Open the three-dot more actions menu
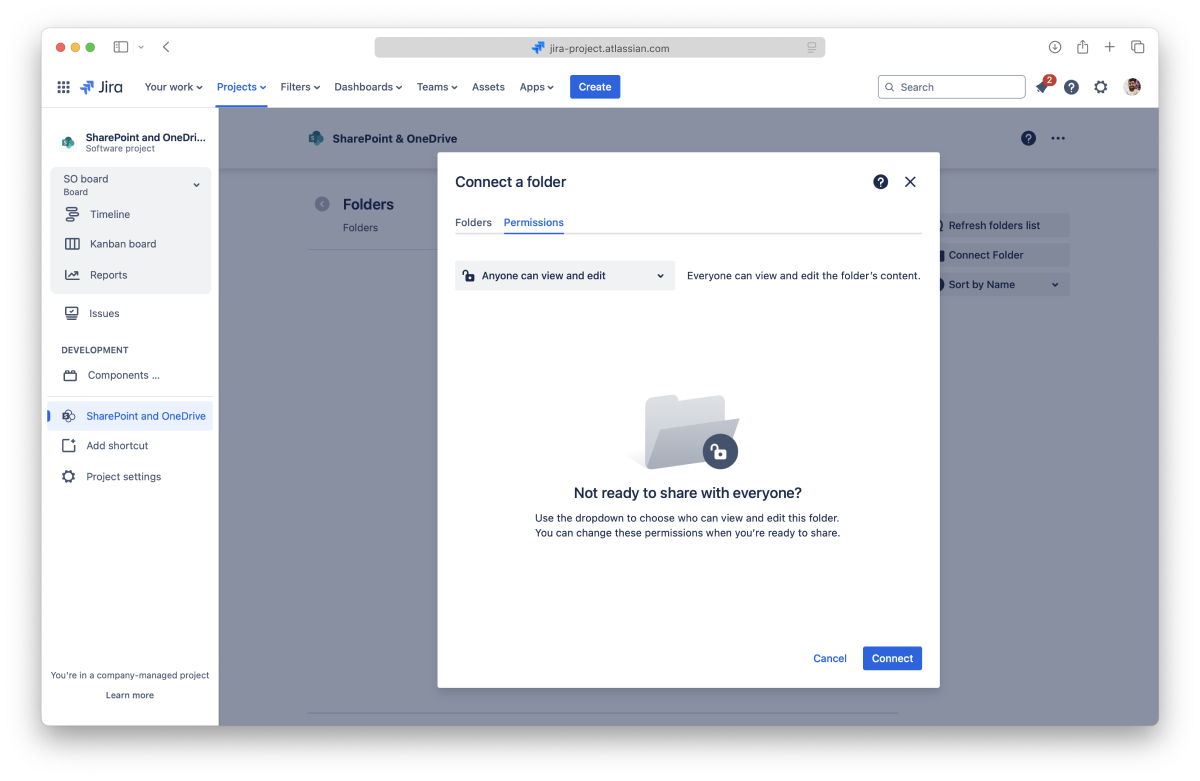 point(1058,139)
